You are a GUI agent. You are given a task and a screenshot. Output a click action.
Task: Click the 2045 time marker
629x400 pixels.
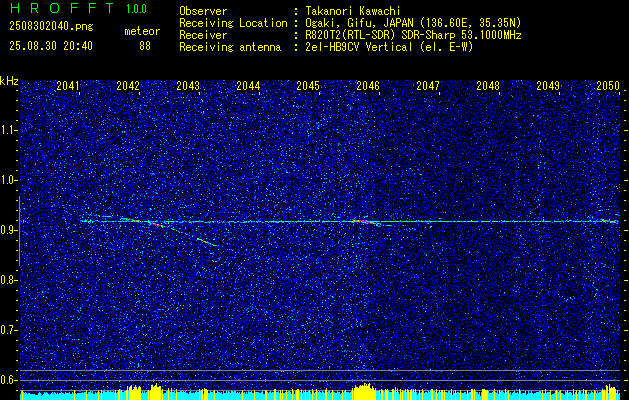pos(308,86)
